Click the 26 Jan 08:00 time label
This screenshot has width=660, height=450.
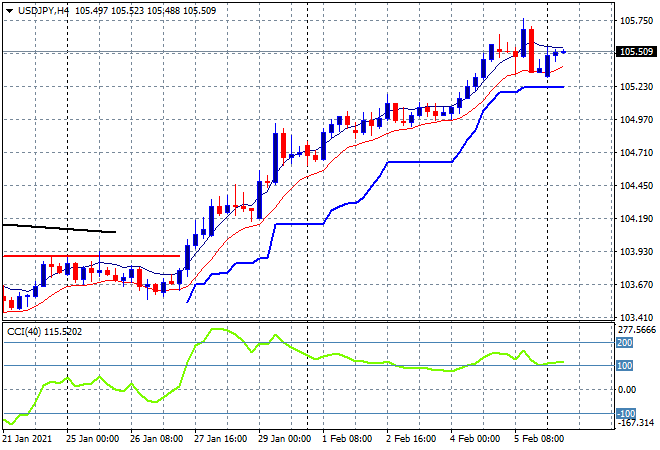157,439
